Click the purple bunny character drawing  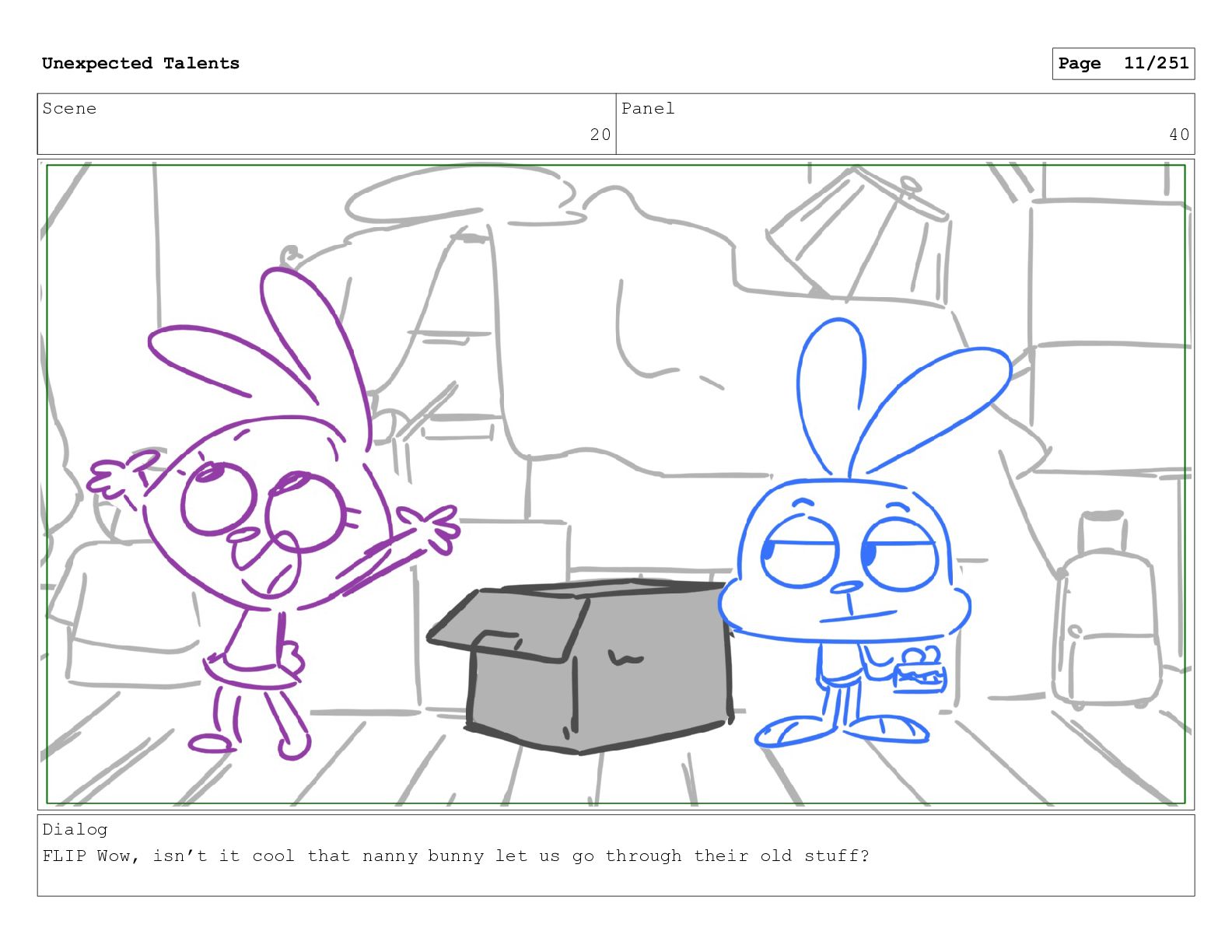(x=272, y=513)
